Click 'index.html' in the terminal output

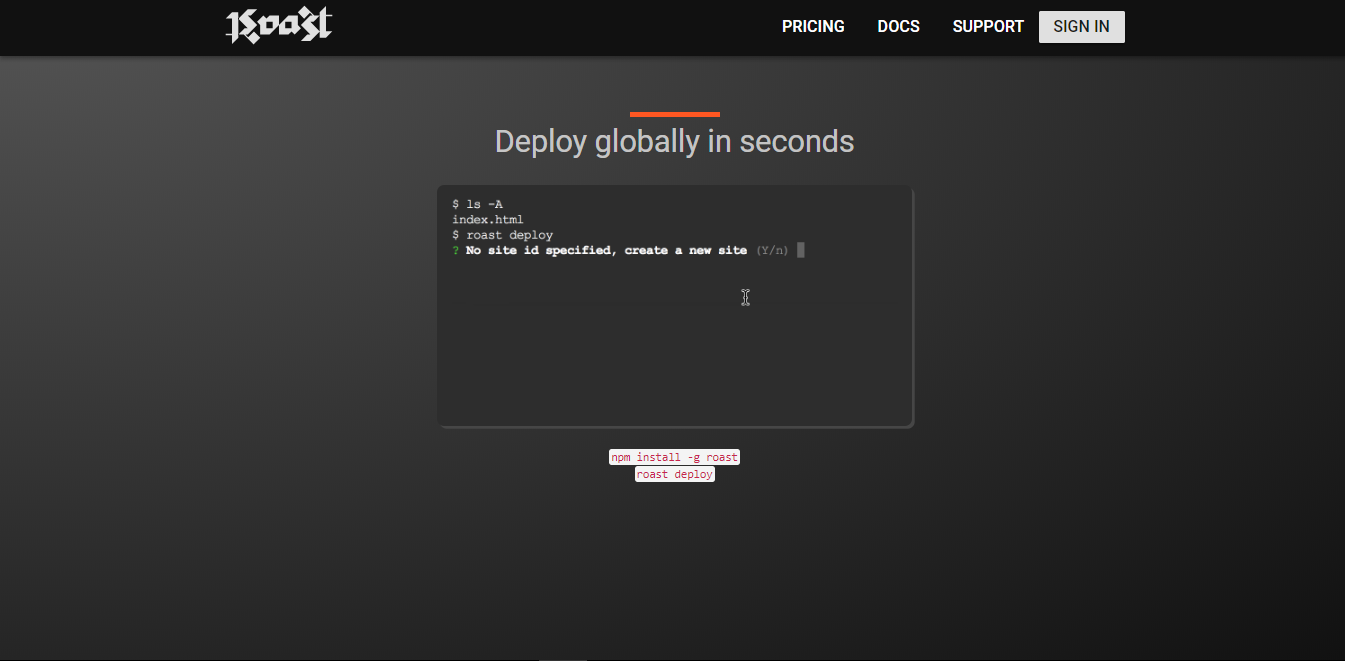click(x=487, y=219)
